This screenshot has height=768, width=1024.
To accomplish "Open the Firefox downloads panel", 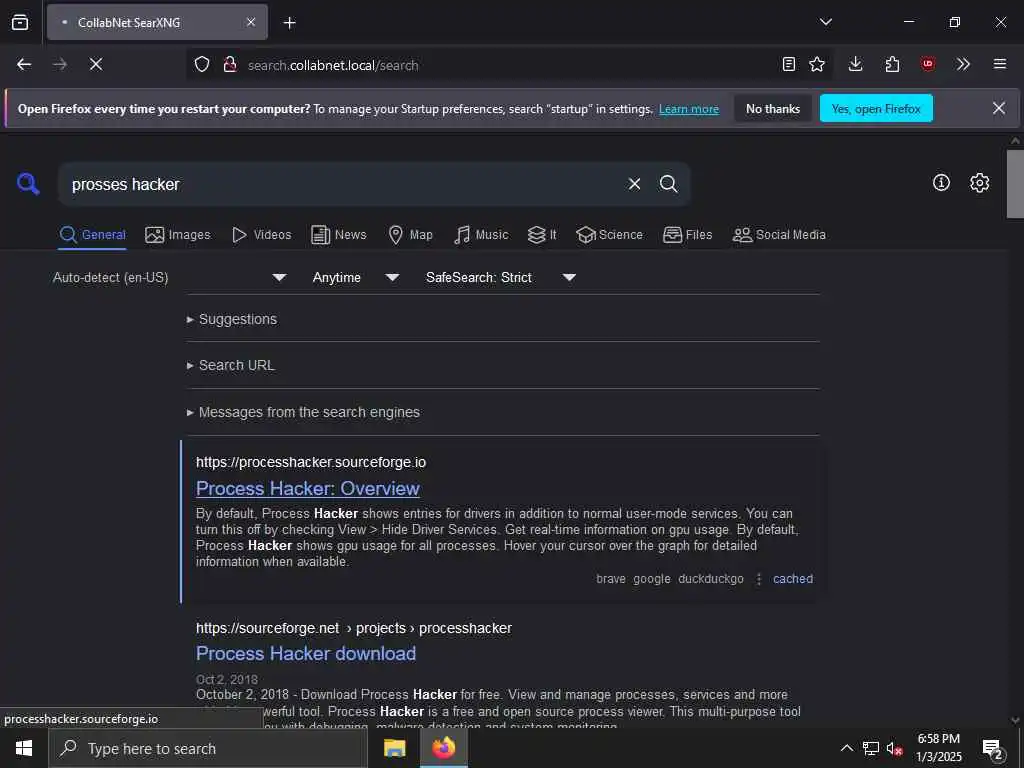I will click(x=856, y=64).
